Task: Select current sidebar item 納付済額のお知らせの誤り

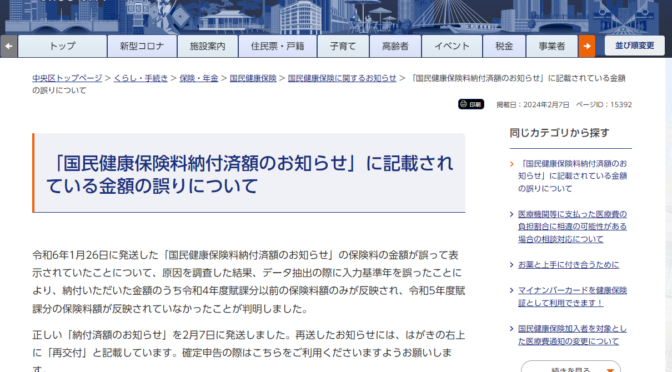Action: (572, 176)
